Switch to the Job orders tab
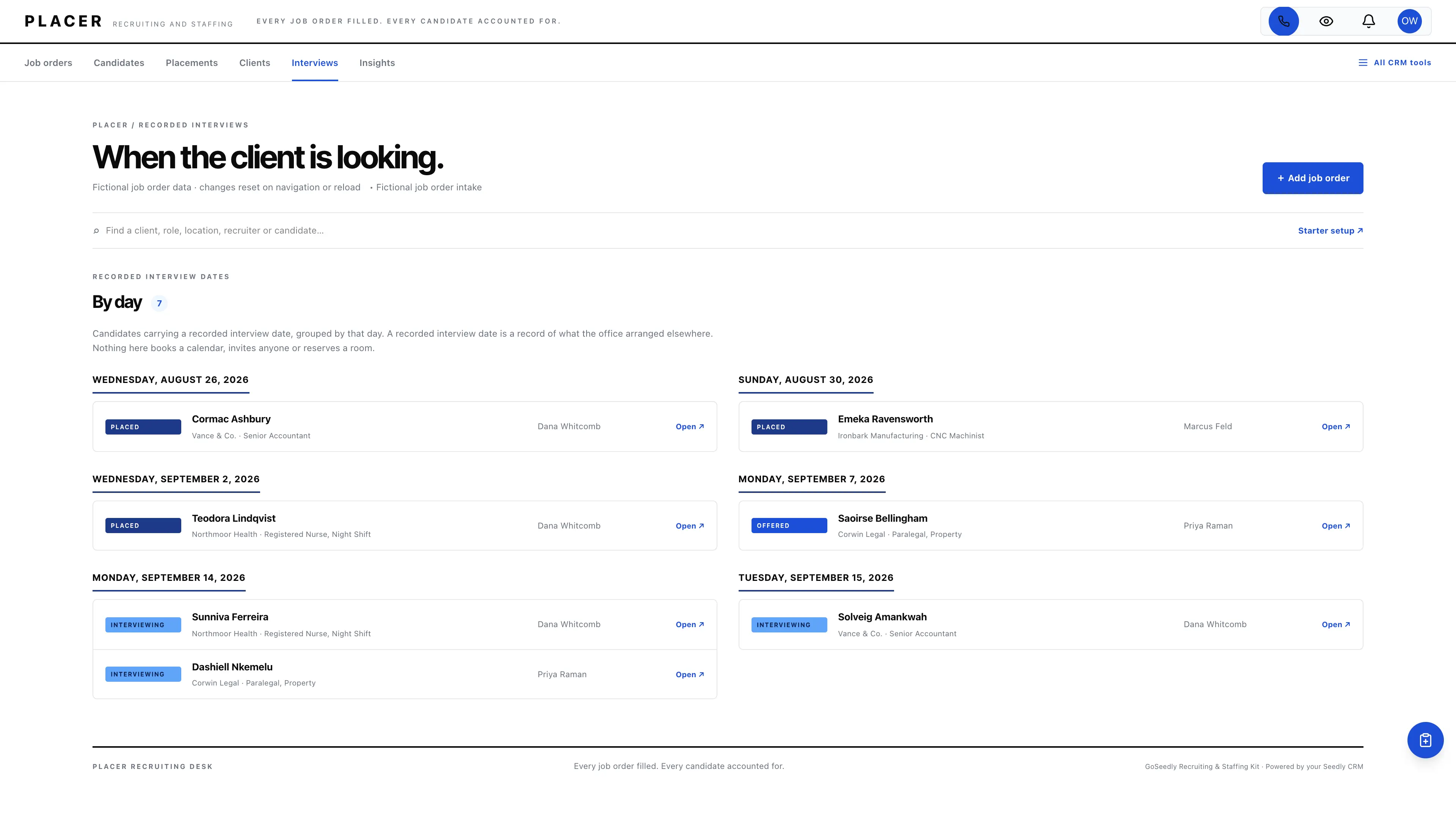The height and width of the screenshot is (819, 1456). pyautogui.click(x=48, y=63)
